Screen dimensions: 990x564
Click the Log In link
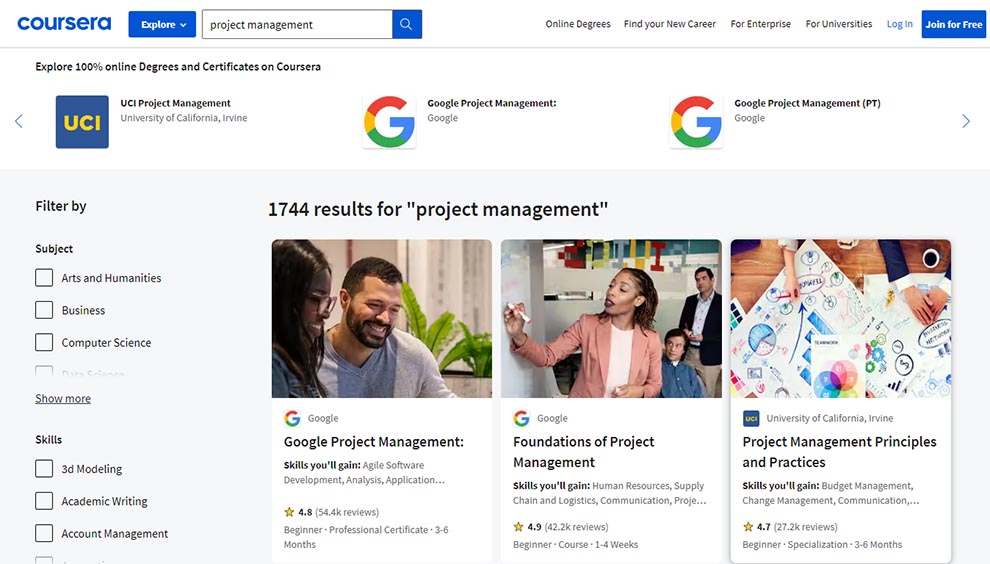click(900, 24)
